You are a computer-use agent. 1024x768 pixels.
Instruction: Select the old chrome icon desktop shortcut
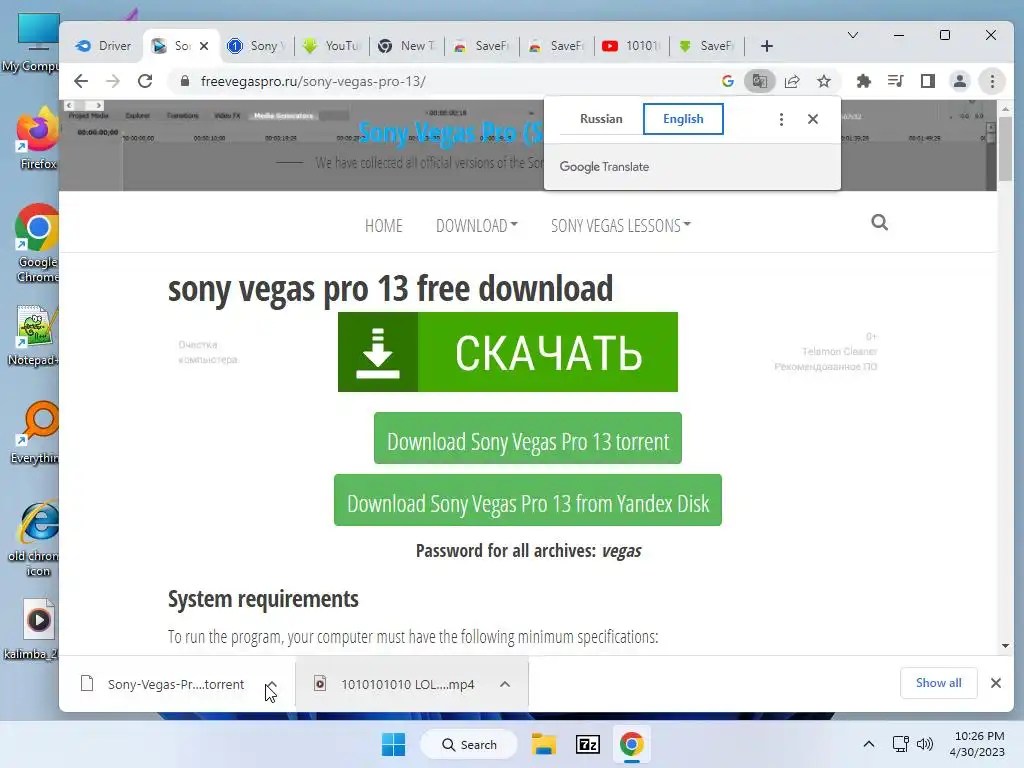click(x=35, y=538)
